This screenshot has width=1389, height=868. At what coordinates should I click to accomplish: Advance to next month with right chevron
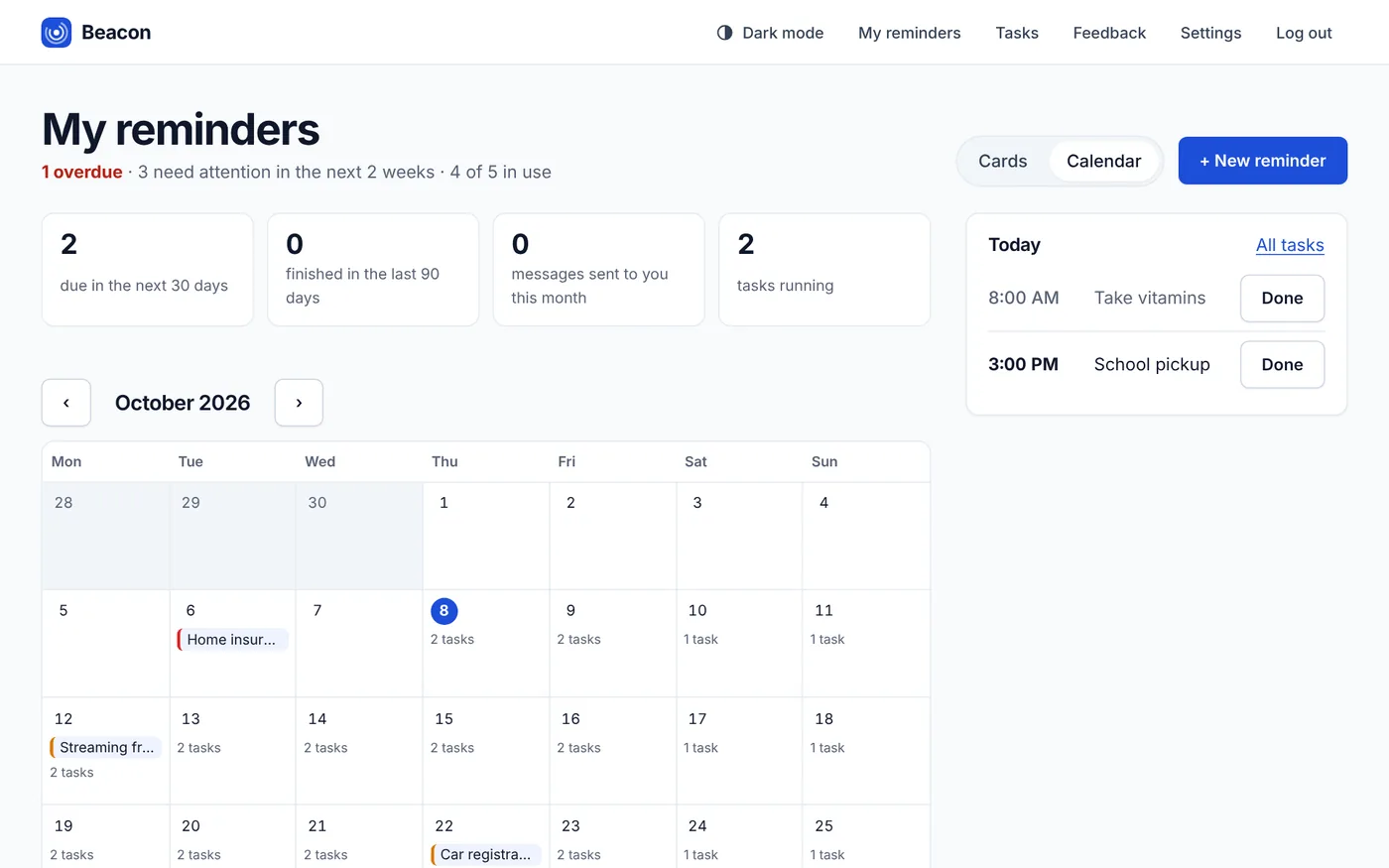point(299,403)
